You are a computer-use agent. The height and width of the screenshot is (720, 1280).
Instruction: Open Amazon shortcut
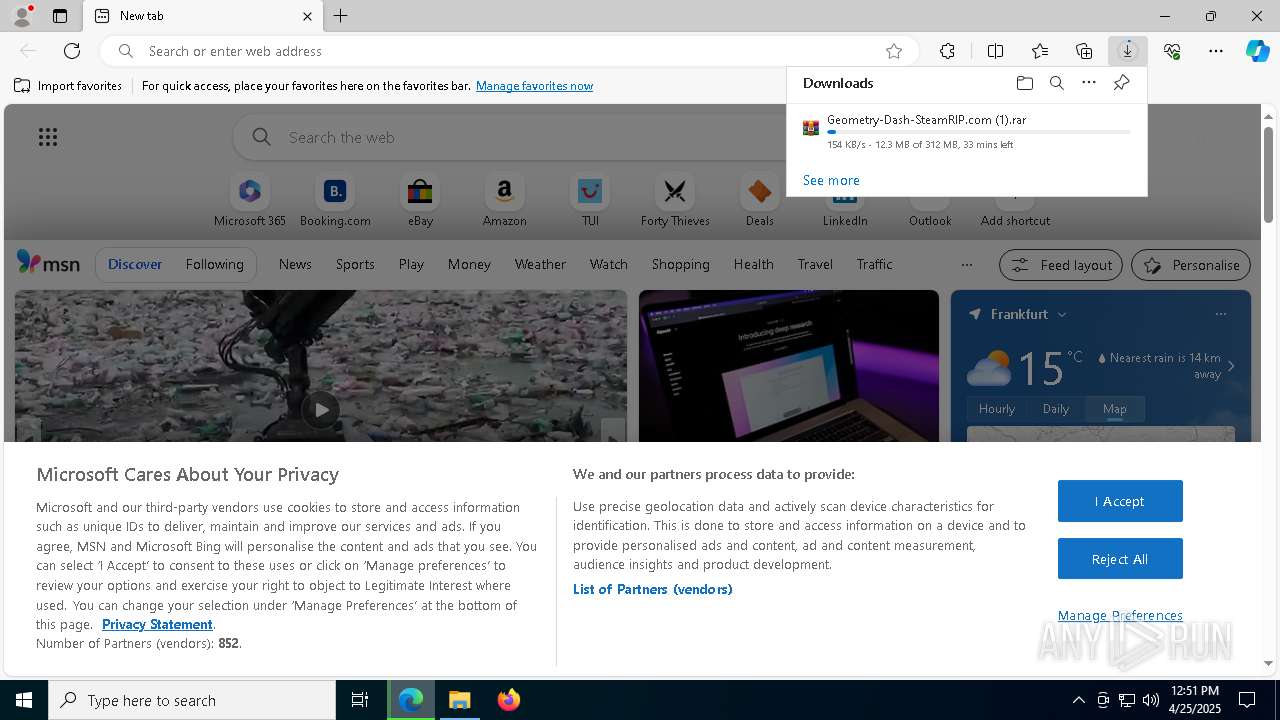pos(504,201)
